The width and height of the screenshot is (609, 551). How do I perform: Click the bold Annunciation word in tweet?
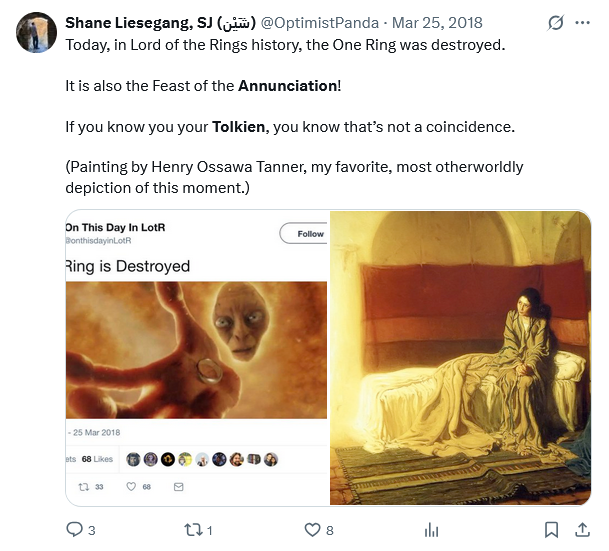click(x=288, y=86)
